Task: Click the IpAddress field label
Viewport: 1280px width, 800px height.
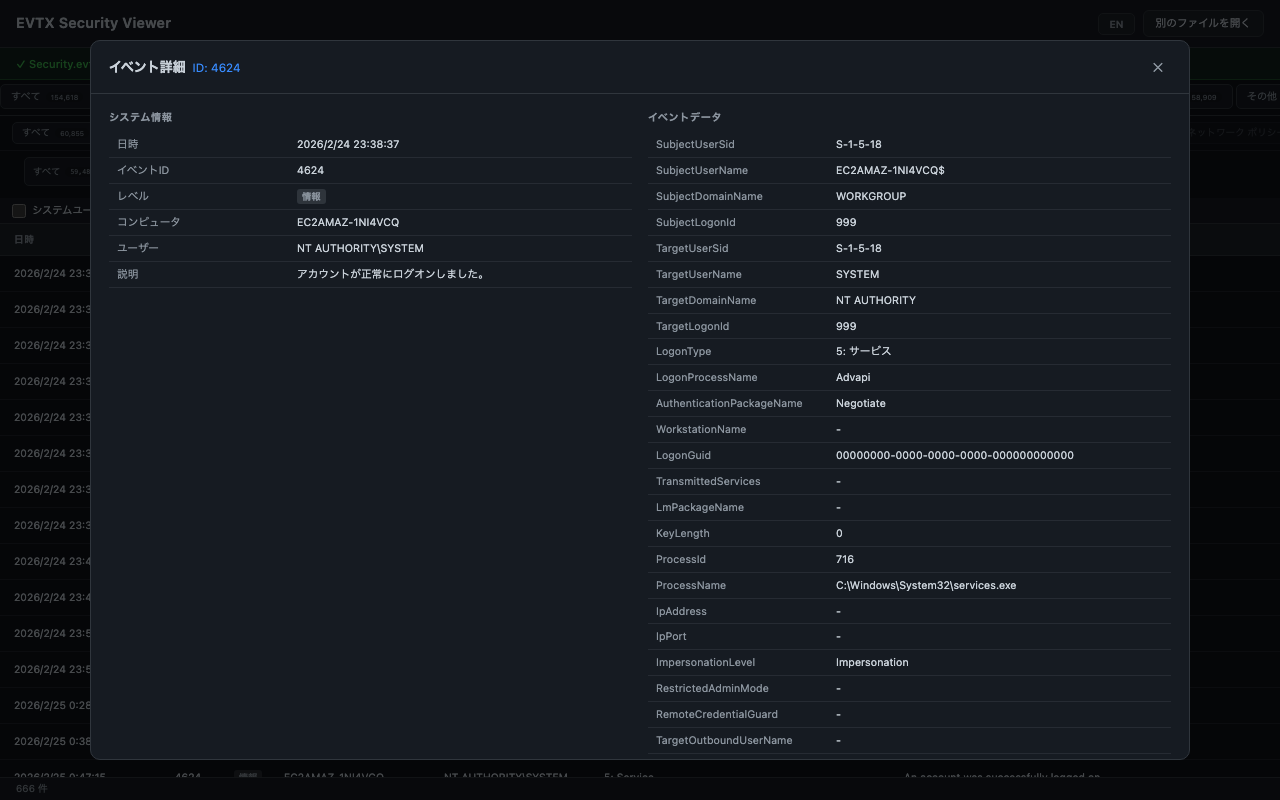Action: click(681, 611)
